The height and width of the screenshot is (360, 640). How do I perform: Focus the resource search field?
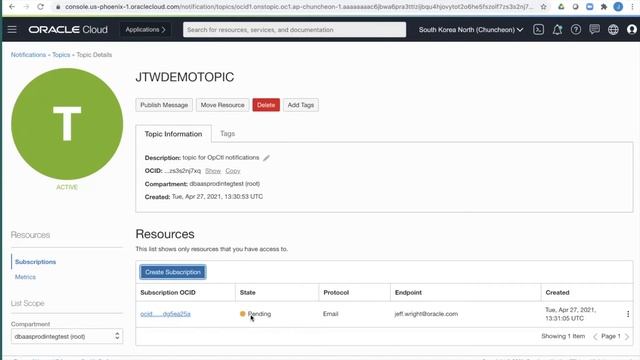[x=294, y=29]
